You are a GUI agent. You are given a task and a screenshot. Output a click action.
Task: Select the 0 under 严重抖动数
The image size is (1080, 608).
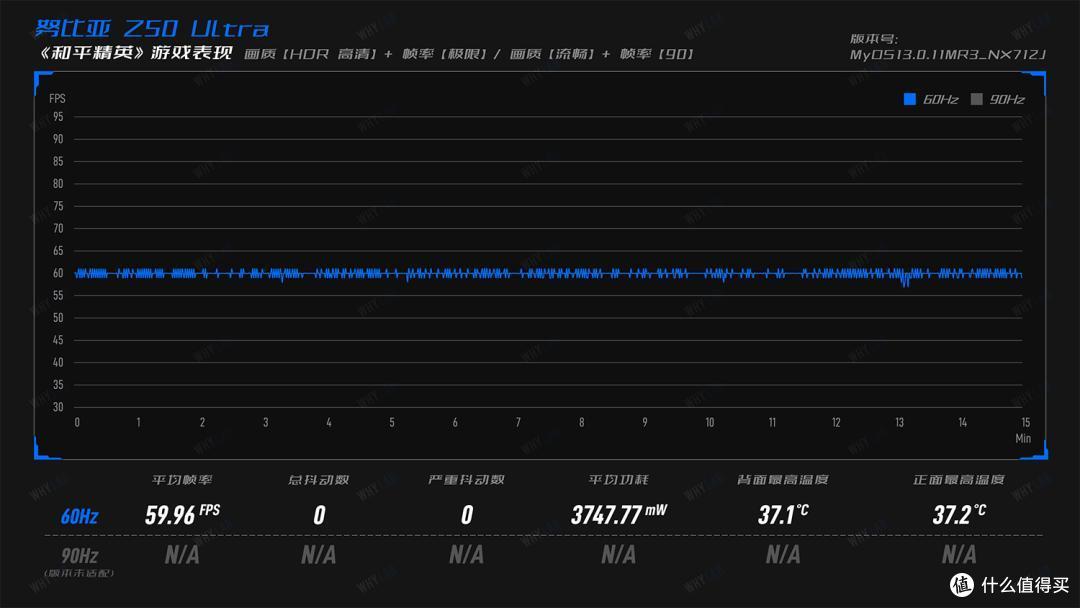[467, 515]
